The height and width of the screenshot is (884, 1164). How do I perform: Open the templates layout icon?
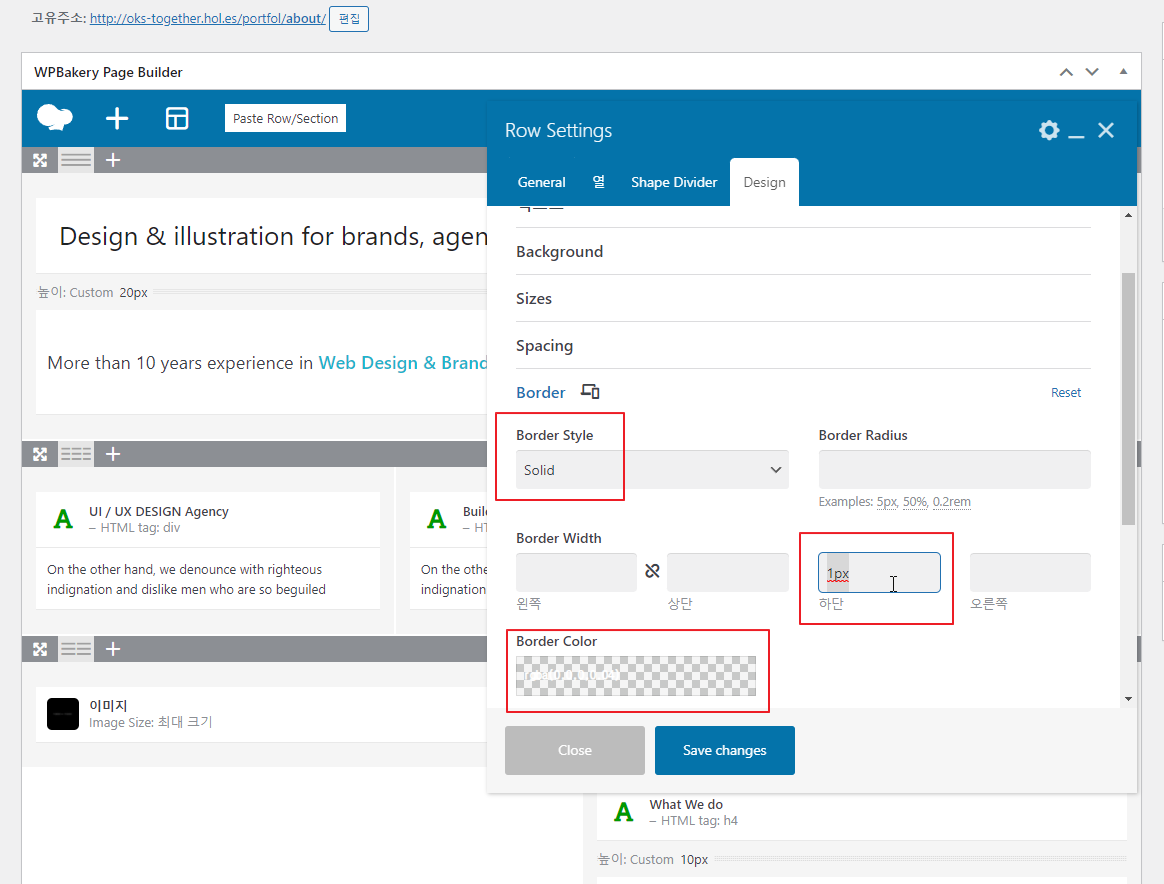177,118
